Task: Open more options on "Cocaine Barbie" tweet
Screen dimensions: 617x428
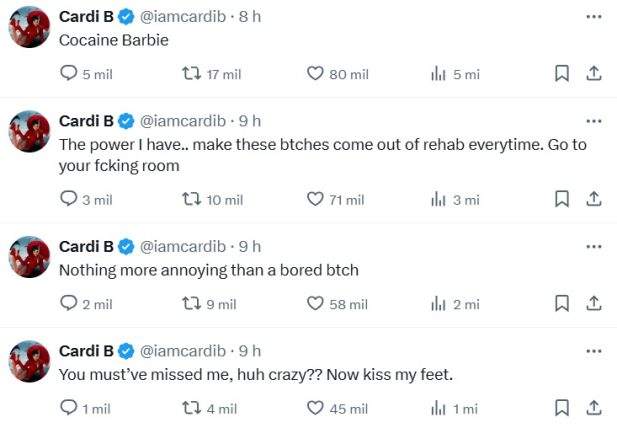Action: coord(594,17)
